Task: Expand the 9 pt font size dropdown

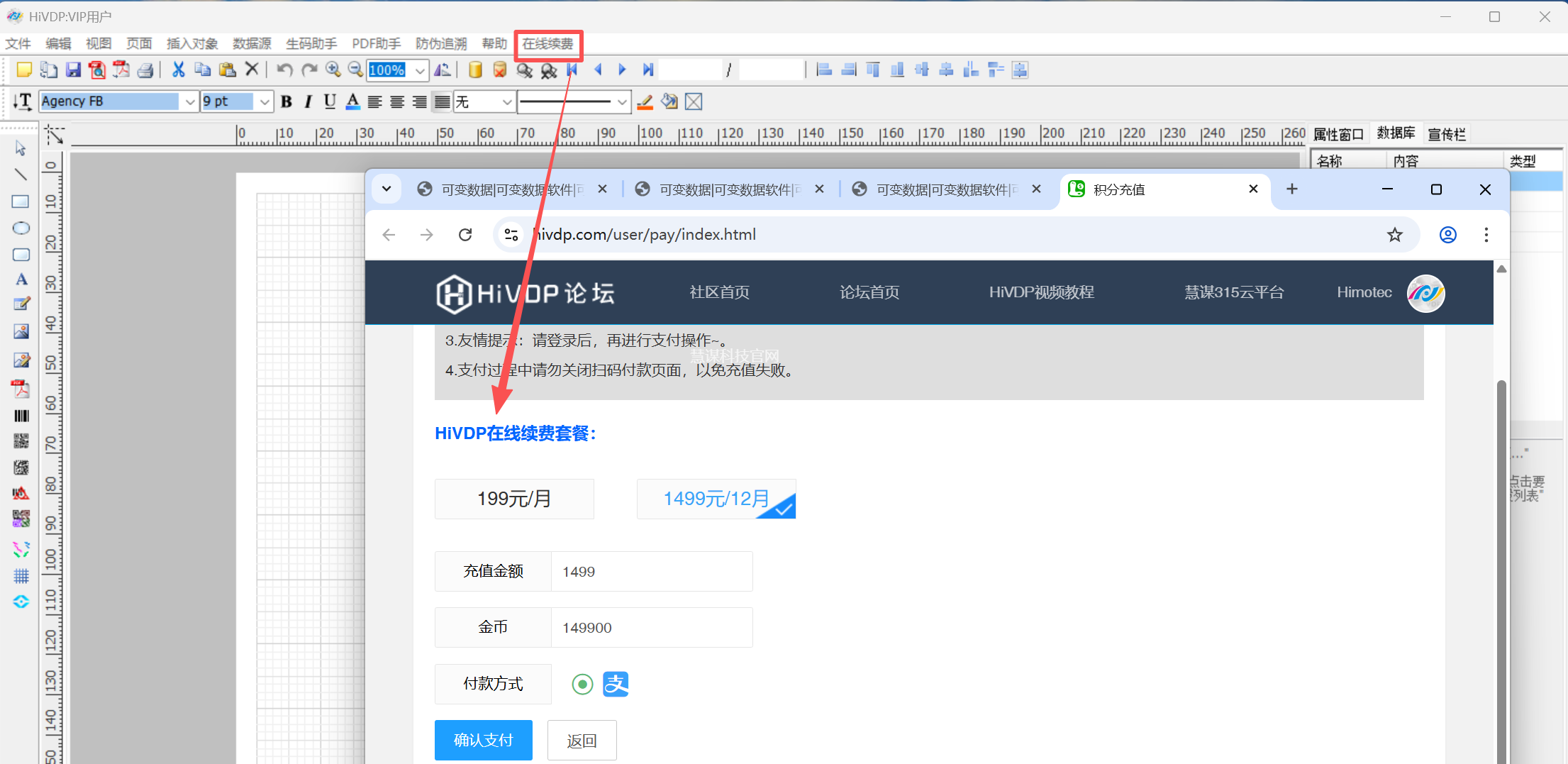Action: click(264, 102)
